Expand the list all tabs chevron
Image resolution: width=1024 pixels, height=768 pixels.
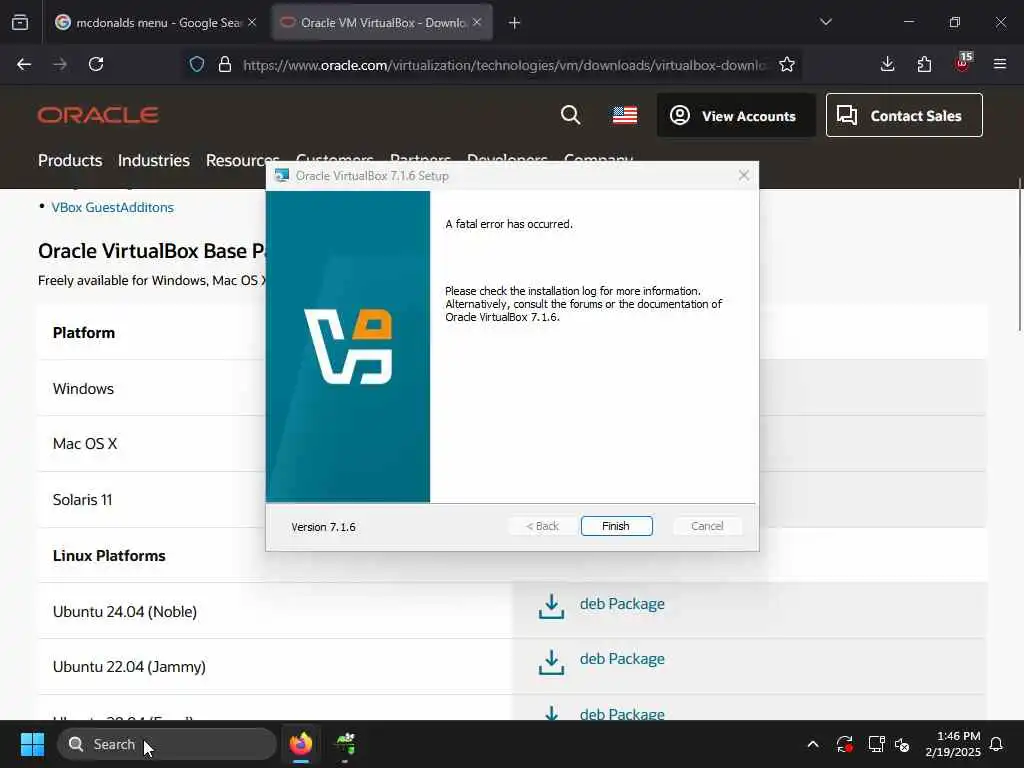[x=826, y=22]
